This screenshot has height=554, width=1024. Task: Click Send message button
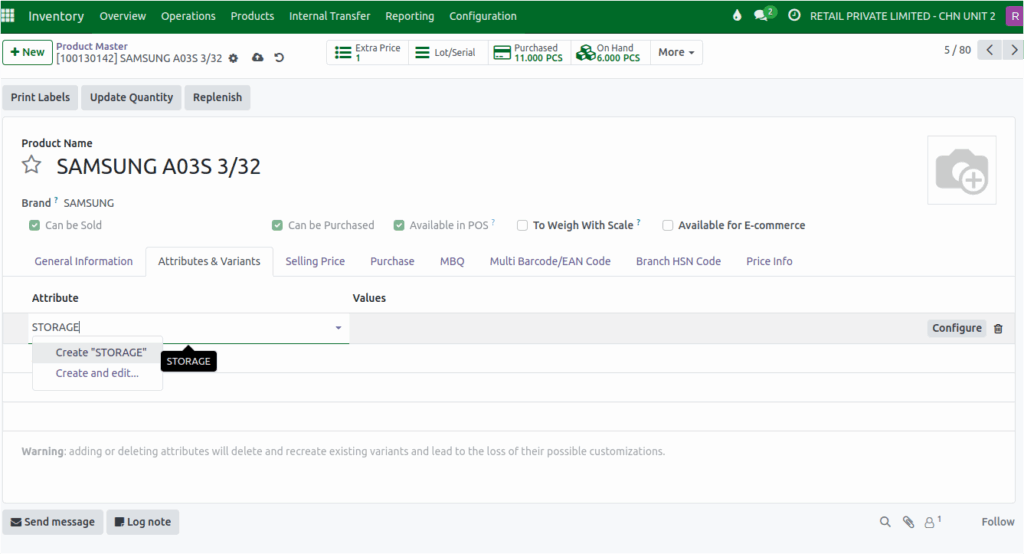(53, 522)
